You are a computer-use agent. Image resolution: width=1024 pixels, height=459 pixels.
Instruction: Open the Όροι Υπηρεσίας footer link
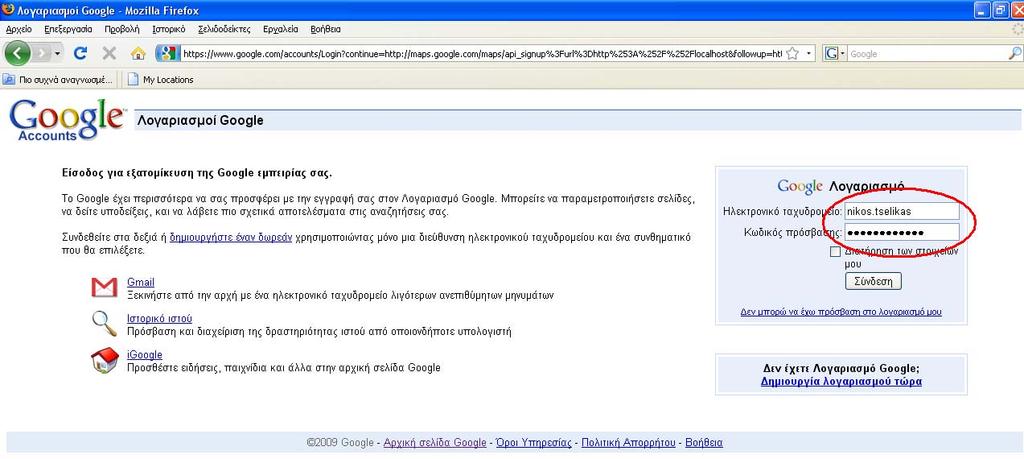(534, 443)
